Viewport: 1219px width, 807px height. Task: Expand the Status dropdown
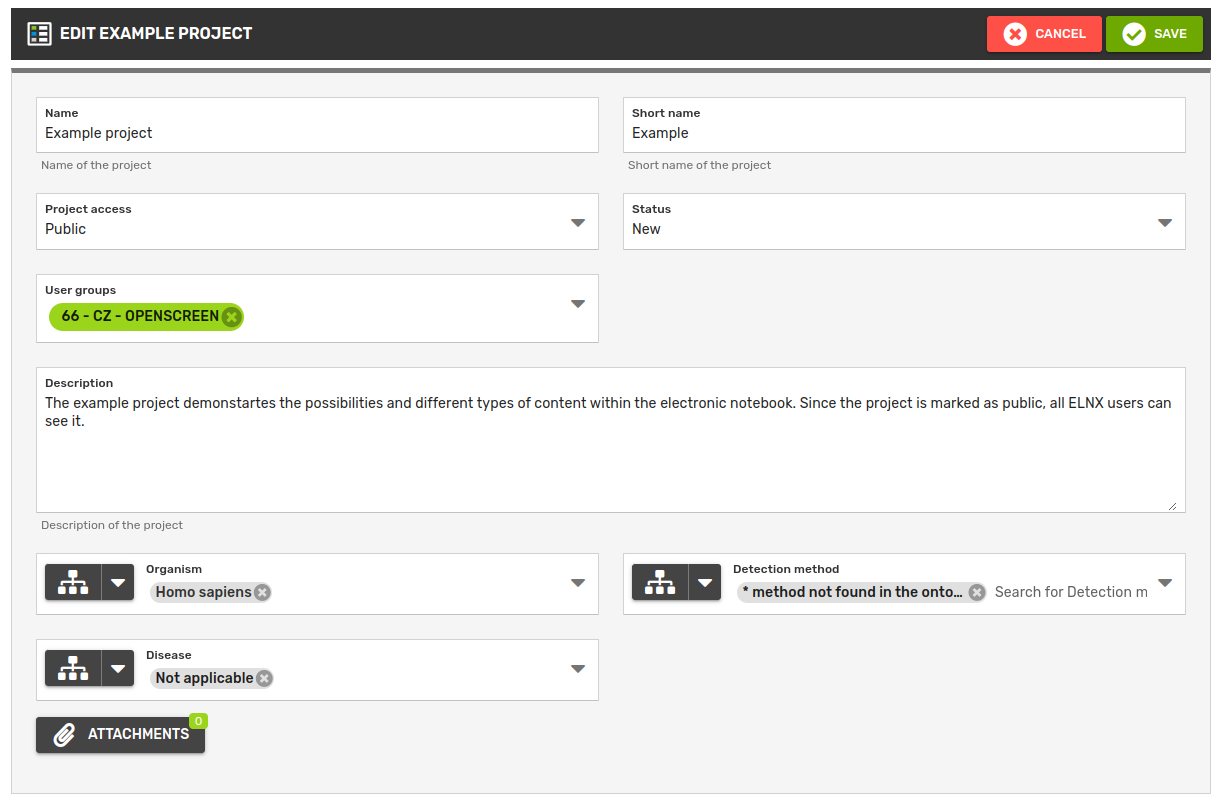pyautogui.click(x=1165, y=222)
